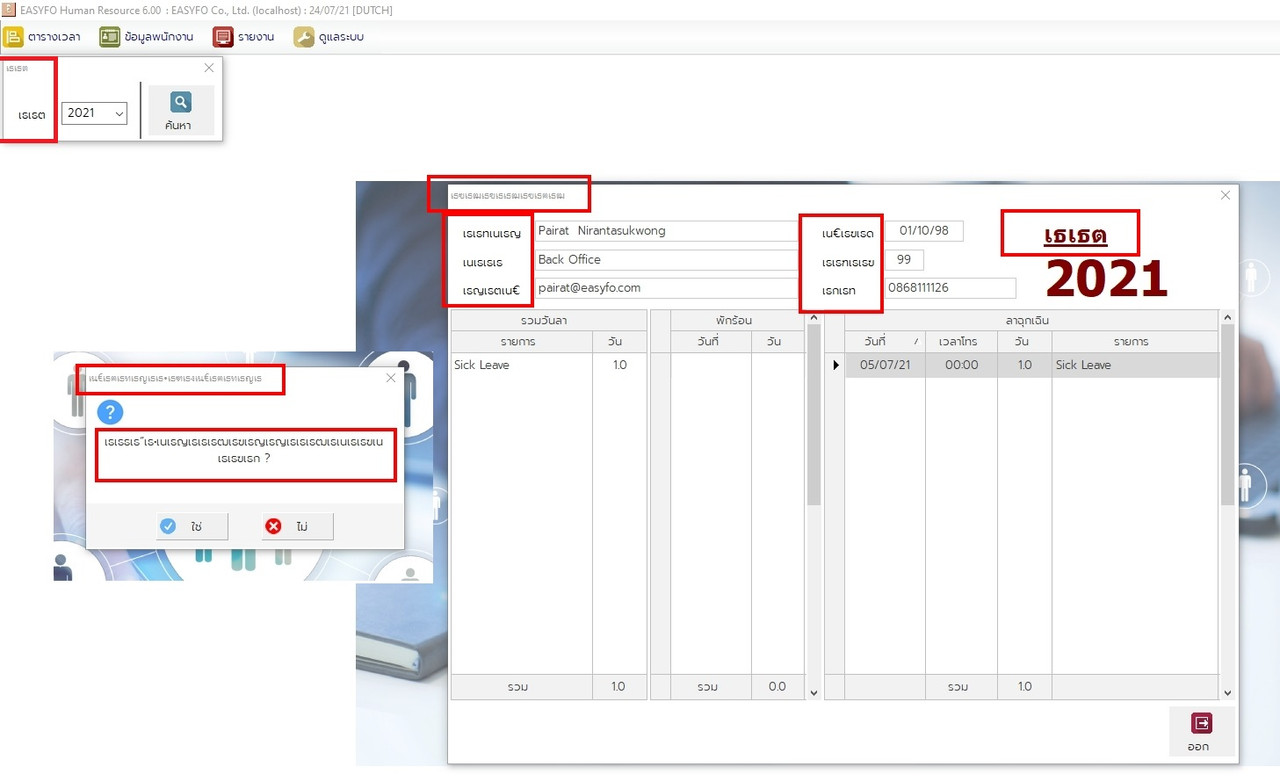Open the ข้อมูลพนักงาน employee data icon
Image resolution: width=1280 pixels, height=782 pixels.
[110, 37]
